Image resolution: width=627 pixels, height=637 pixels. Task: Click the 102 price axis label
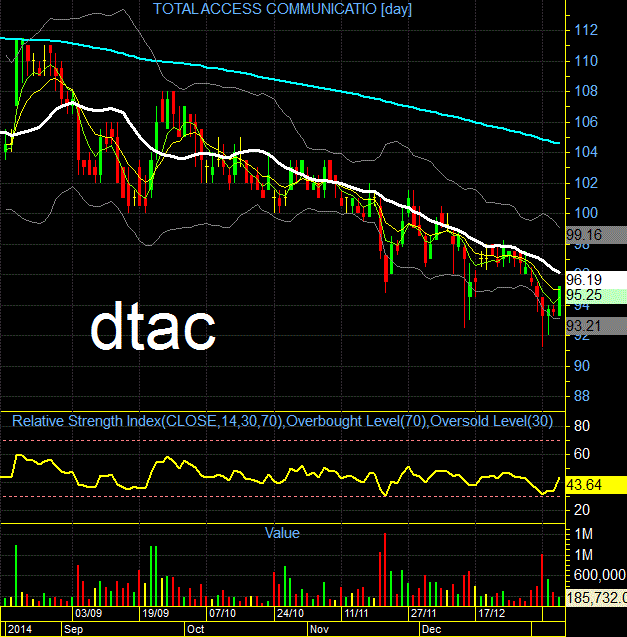tap(586, 183)
